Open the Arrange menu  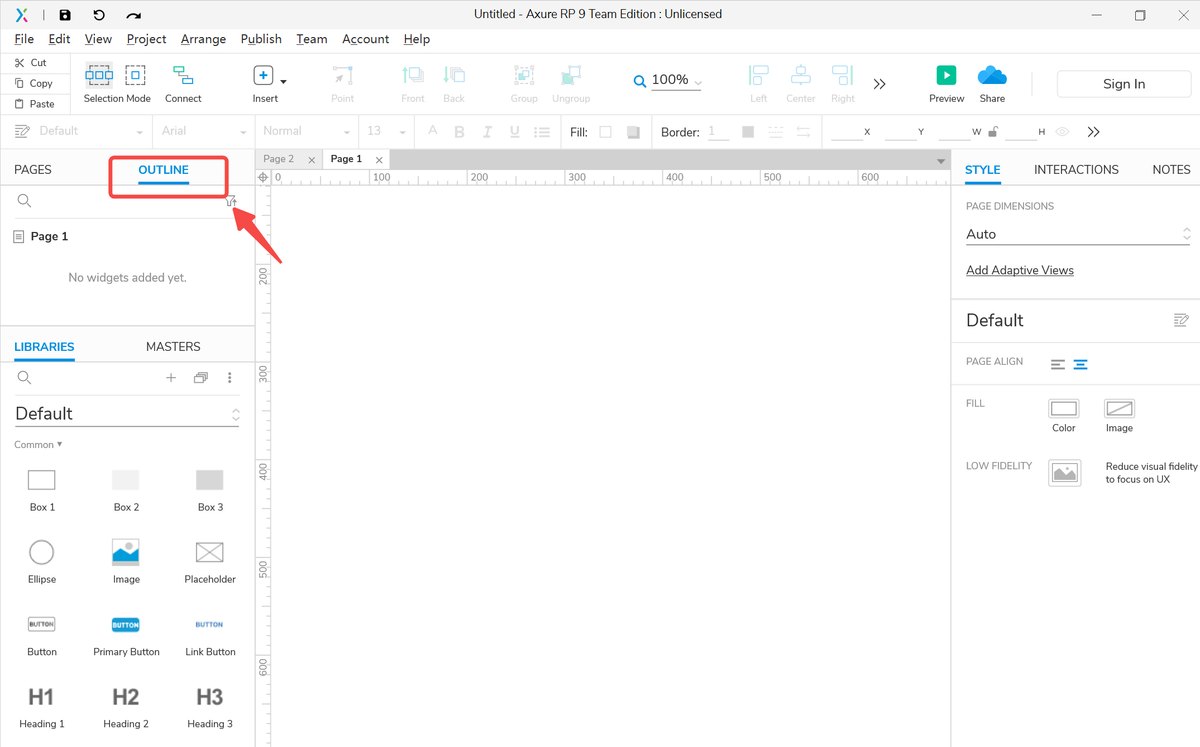click(203, 39)
